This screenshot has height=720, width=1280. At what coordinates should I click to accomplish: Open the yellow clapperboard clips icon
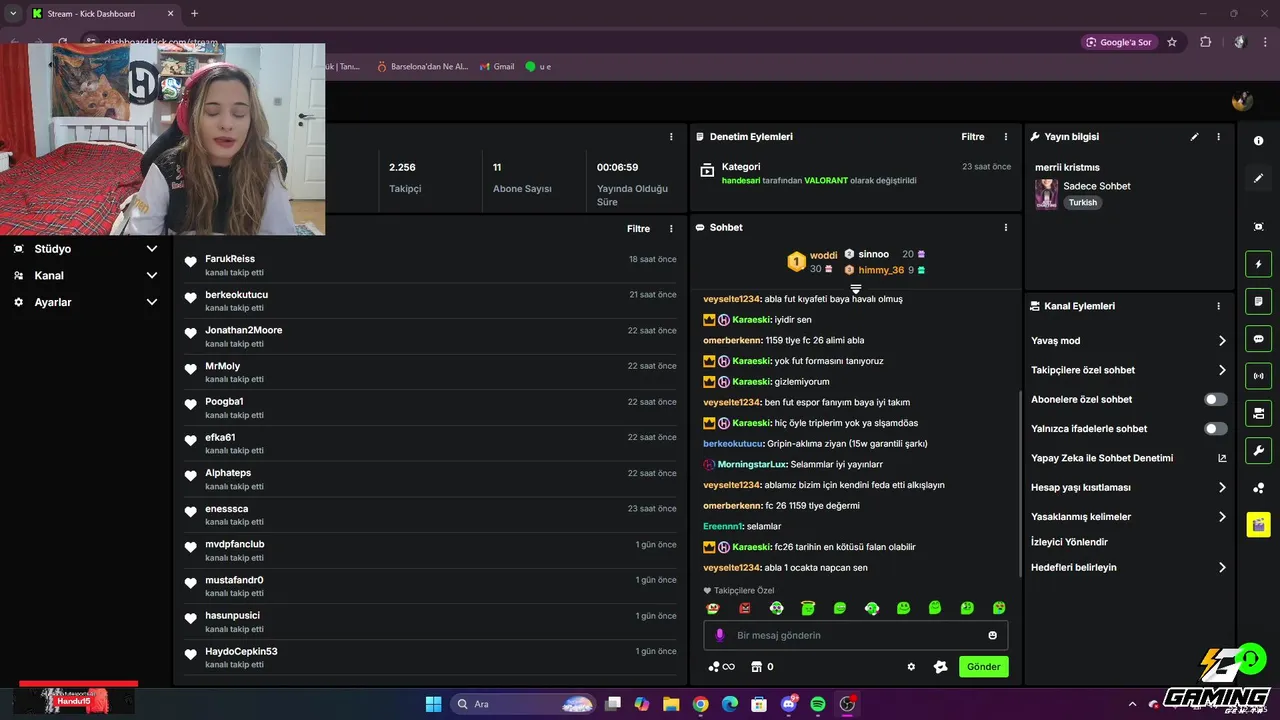click(1258, 525)
